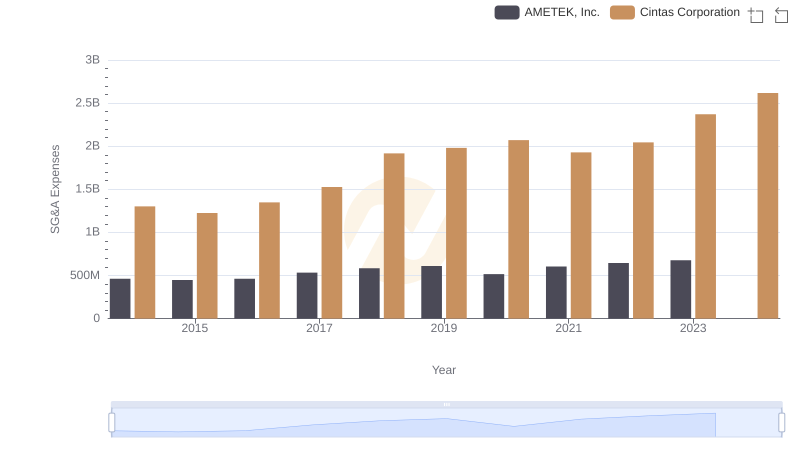This screenshot has width=800, height=461.
Task: Click the '500M' y-axis label
Action: pyautogui.click(x=85, y=275)
